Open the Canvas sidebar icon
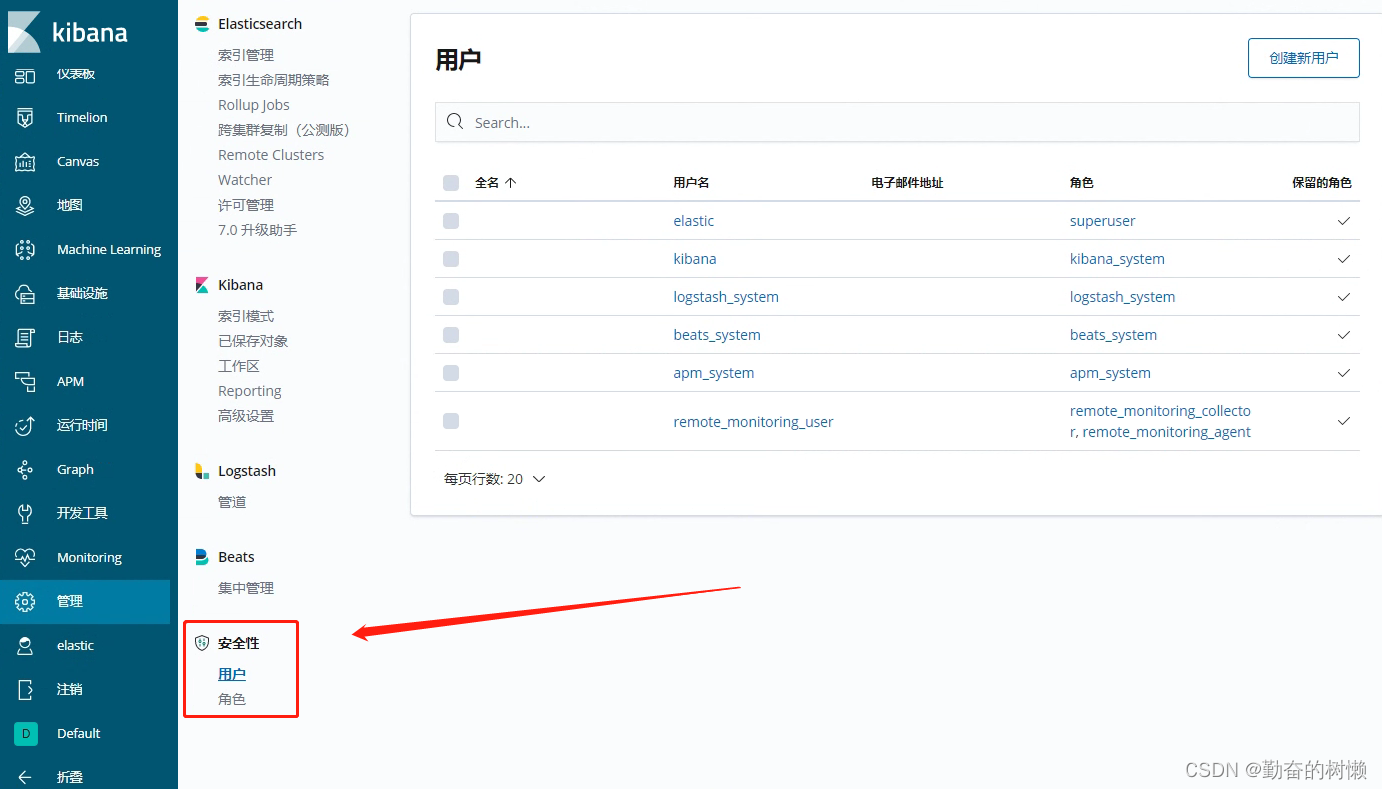The image size is (1382, 789). 25,162
